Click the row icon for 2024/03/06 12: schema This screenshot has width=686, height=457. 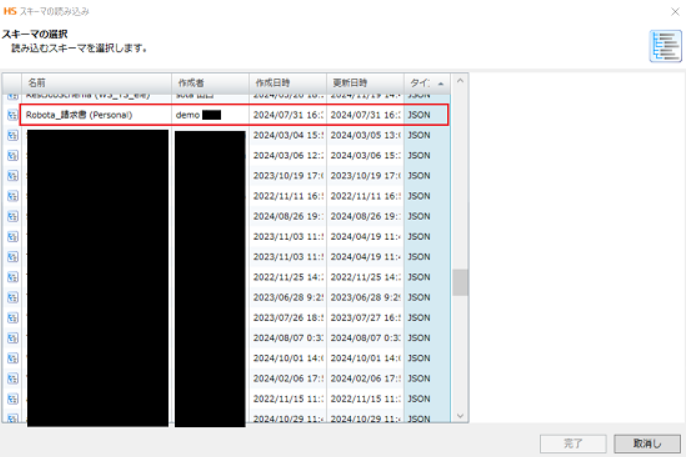(12, 156)
